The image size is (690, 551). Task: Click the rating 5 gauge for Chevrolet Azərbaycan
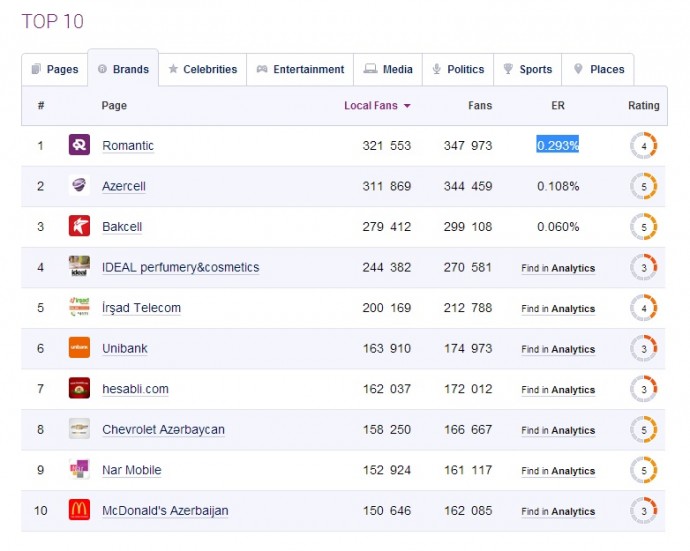(x=643, y=430)
